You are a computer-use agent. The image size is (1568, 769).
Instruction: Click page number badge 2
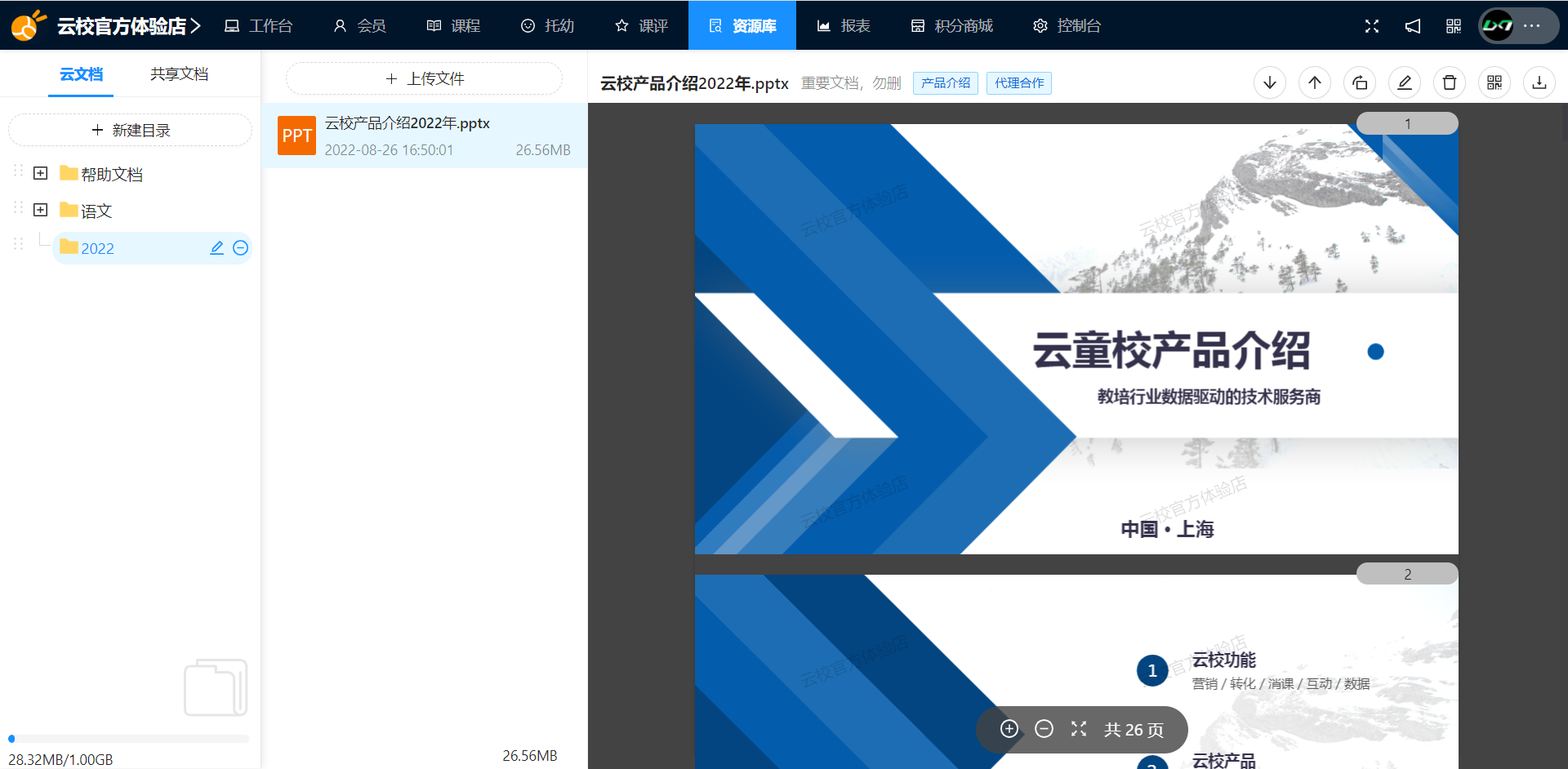tap(1407, 574)
